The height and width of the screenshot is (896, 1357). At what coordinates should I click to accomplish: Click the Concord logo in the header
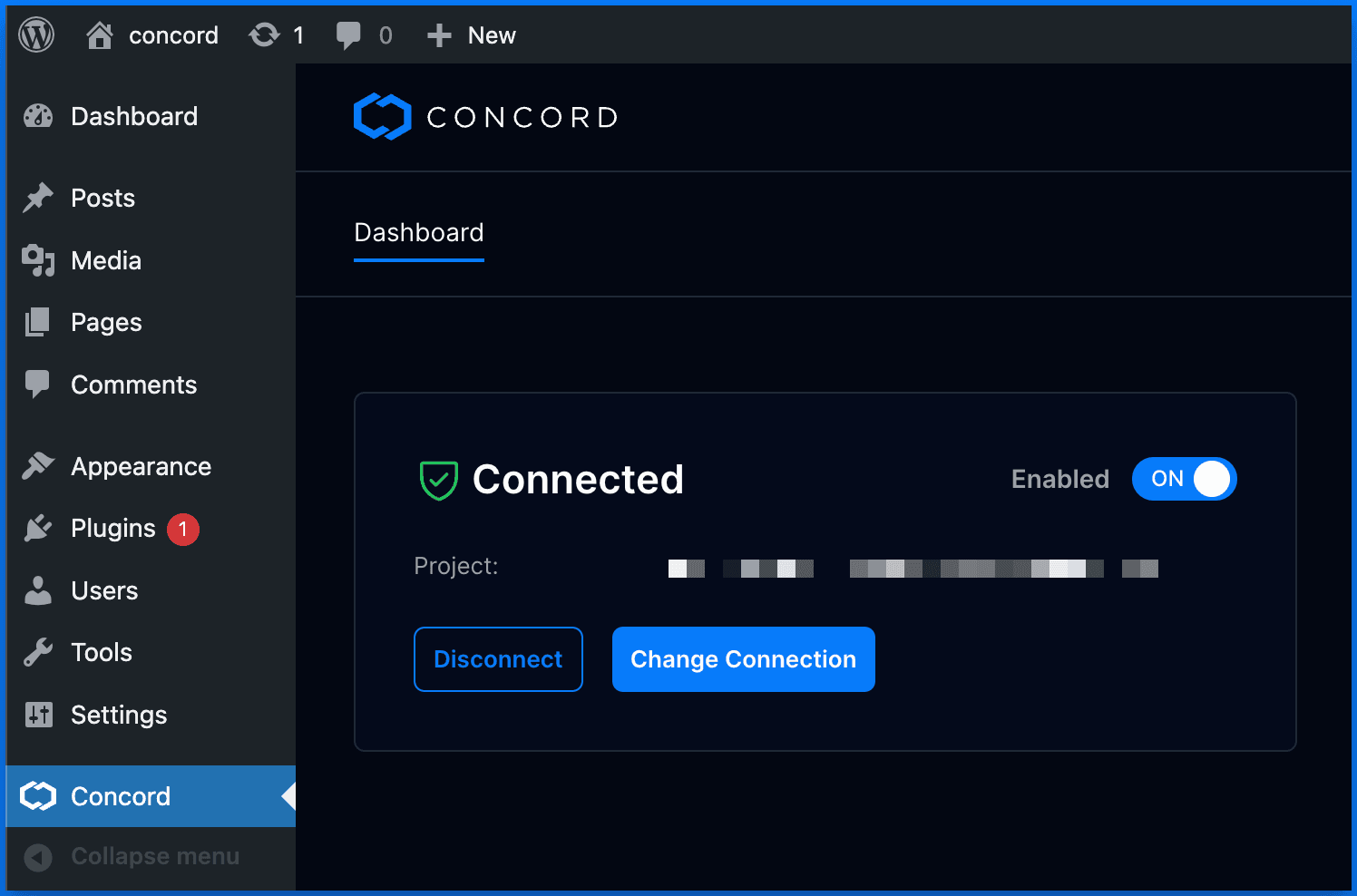click(x=485, y=117)
